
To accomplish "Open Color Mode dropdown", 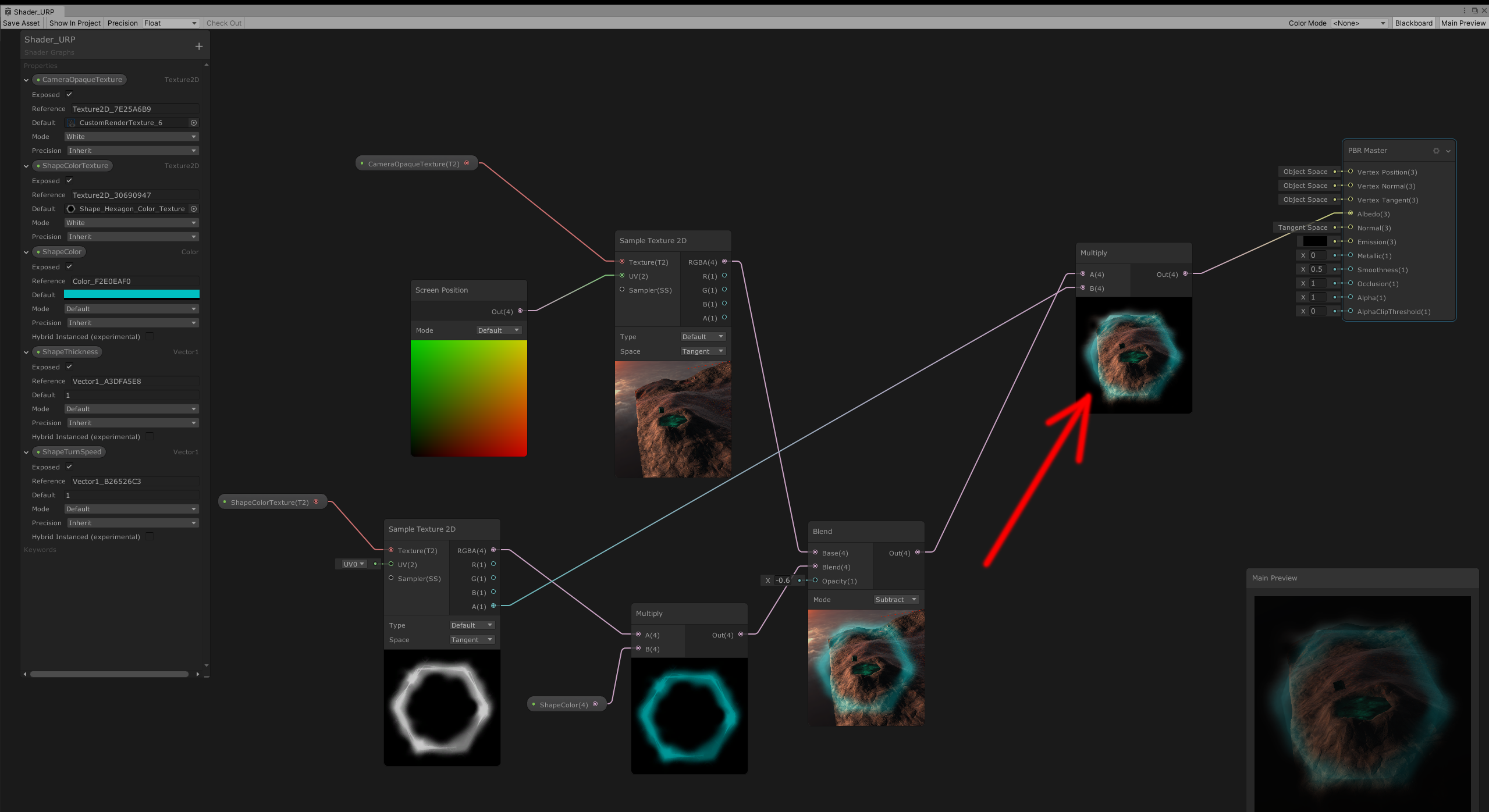I will (1359, 23).
